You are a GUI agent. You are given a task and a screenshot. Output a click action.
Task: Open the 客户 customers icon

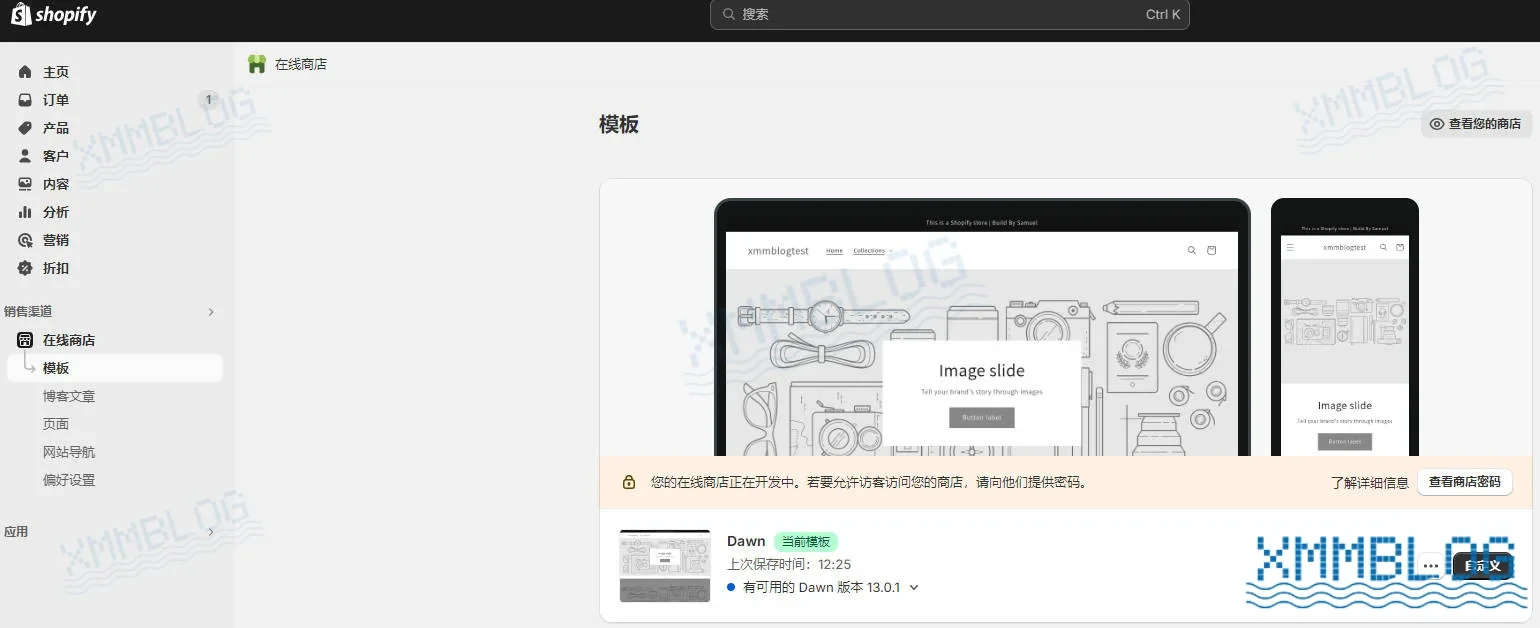(x=24, y=155)
